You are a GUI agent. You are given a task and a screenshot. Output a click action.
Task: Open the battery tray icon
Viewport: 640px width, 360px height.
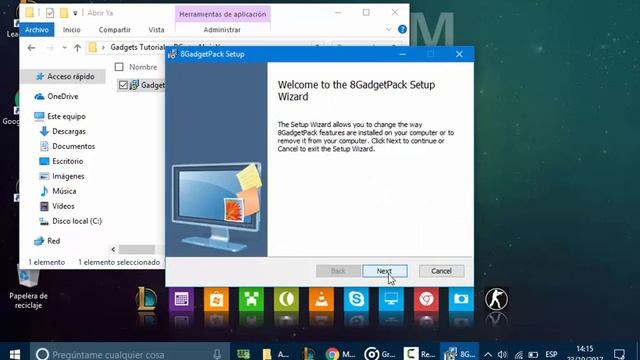[x=533, y=354]
